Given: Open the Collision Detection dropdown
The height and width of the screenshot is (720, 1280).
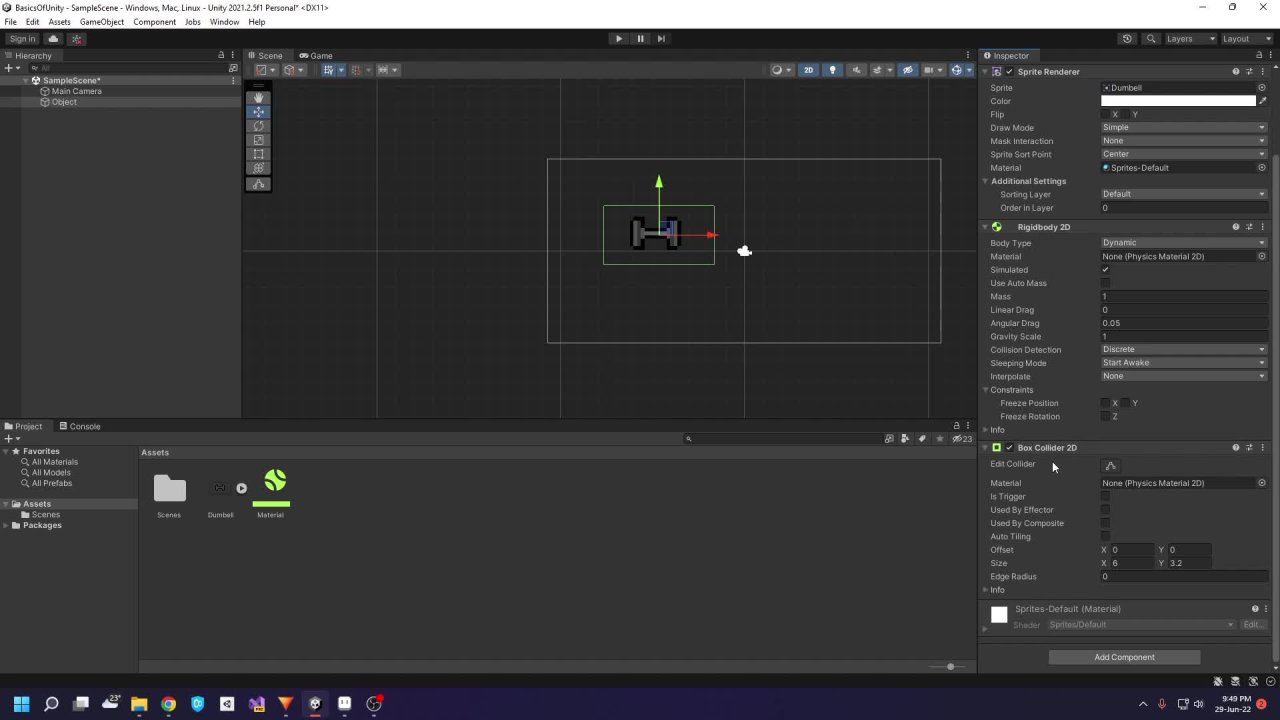Looking at the screenshot, I should point(1183,350).
